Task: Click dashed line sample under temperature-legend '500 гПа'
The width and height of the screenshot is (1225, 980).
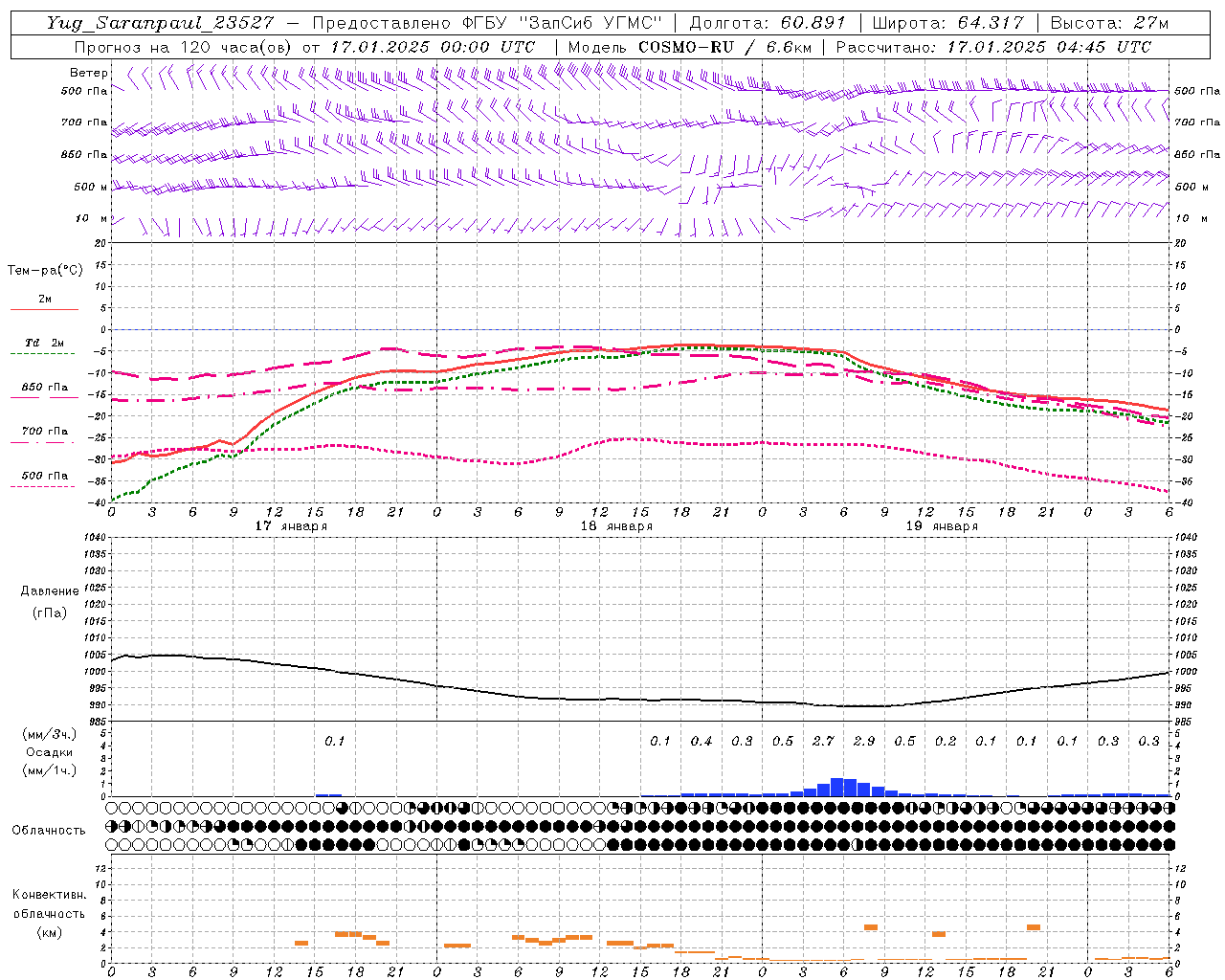Action: (x=42, y=486)
